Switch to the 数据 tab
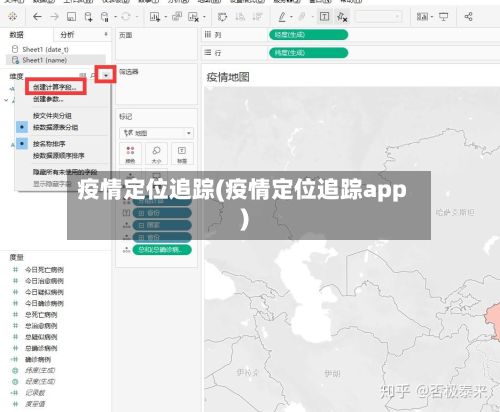 tap(16, 35)
